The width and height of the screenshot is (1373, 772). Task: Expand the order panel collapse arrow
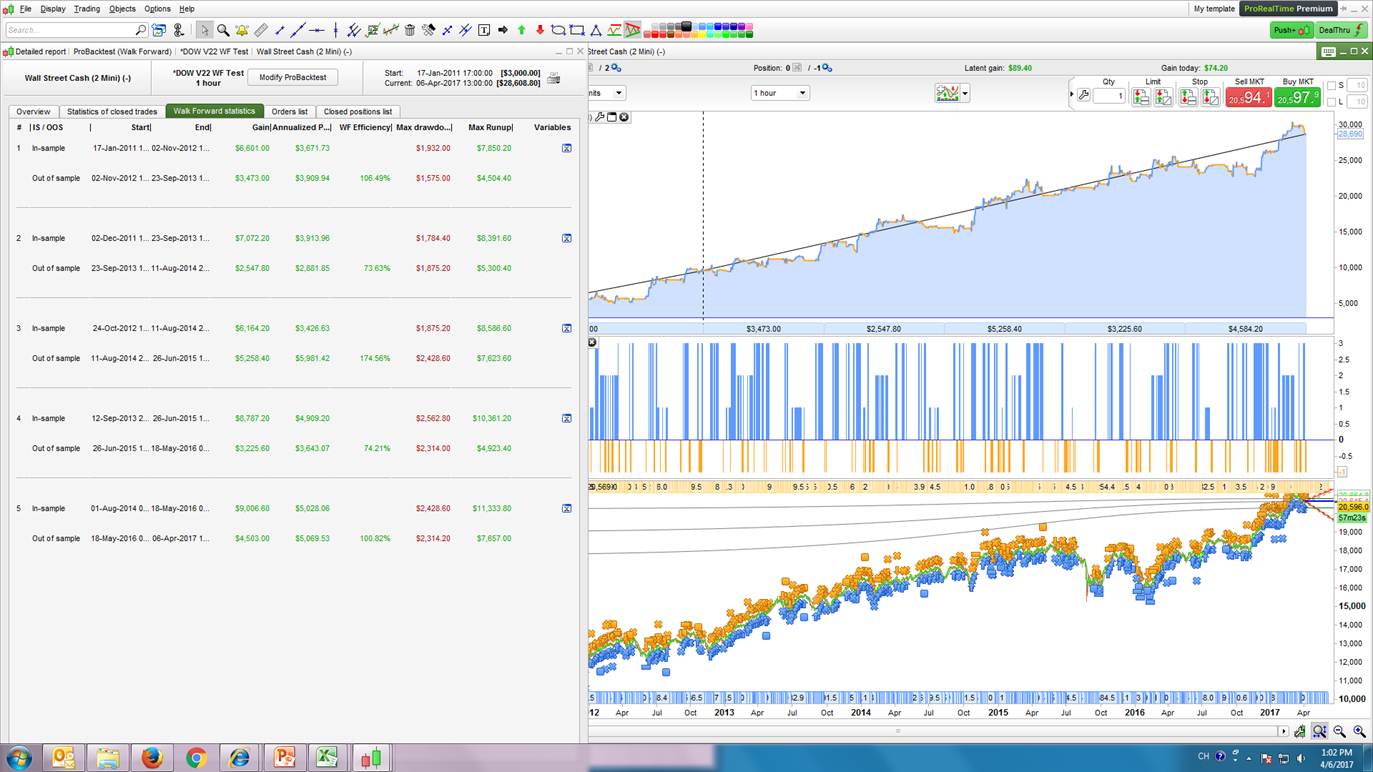point(1072,95)
